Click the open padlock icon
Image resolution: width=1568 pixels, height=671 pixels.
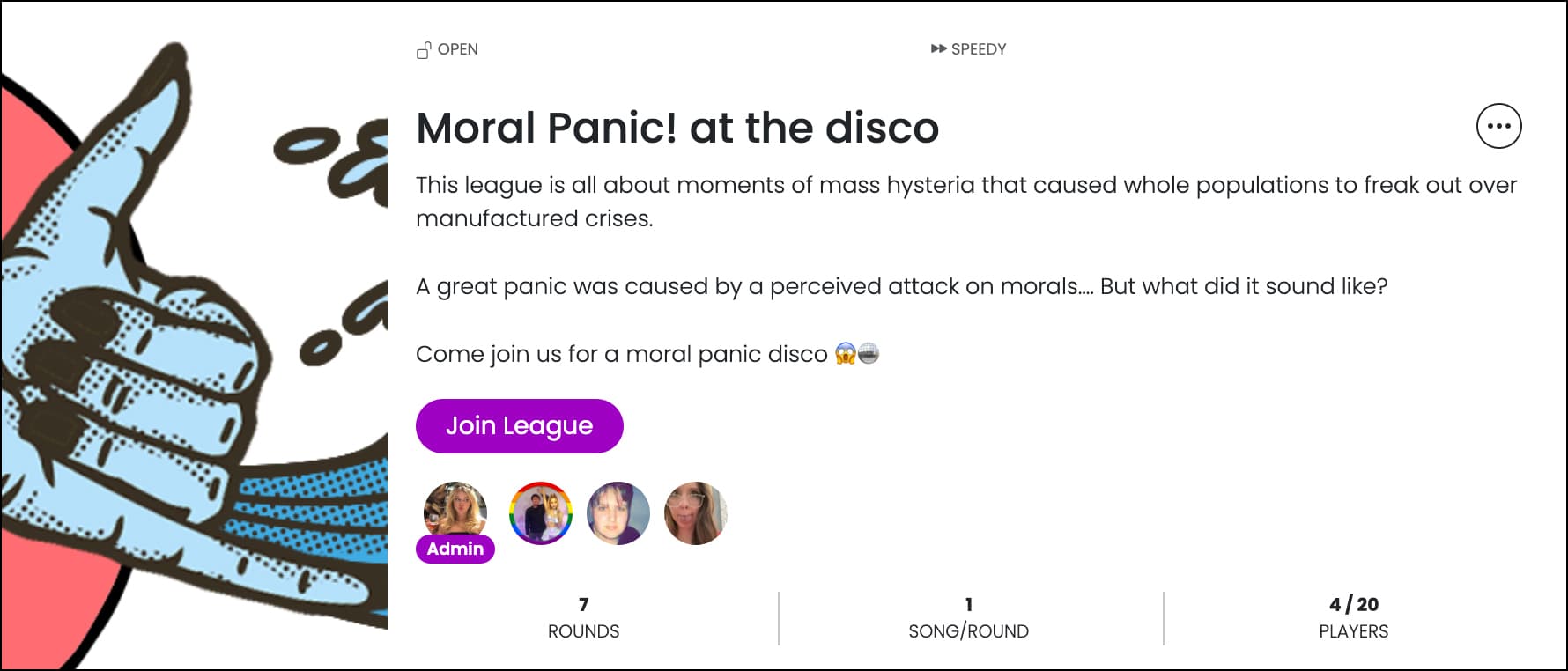pyautogui.click(x=424, y=50)
